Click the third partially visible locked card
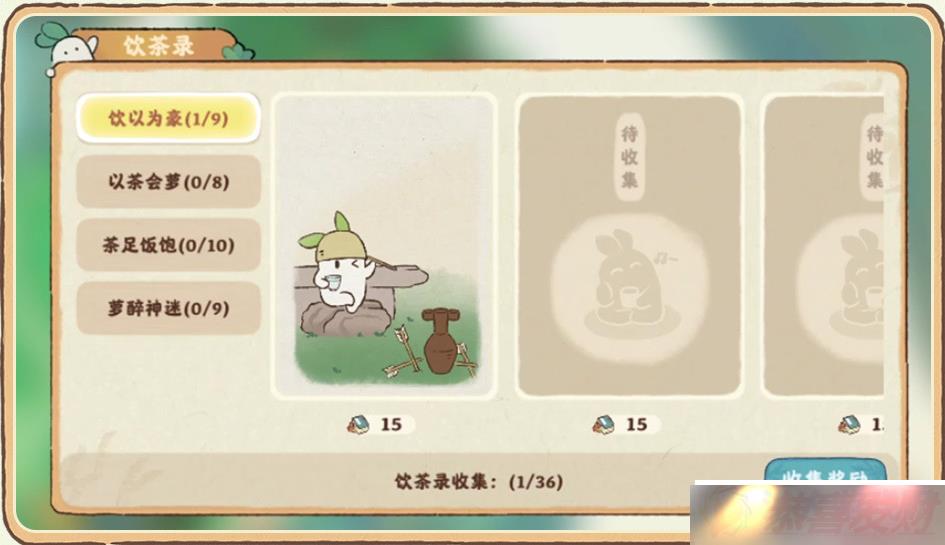The width and height of the screenshot is (945, 545). [x=824, y=246]
